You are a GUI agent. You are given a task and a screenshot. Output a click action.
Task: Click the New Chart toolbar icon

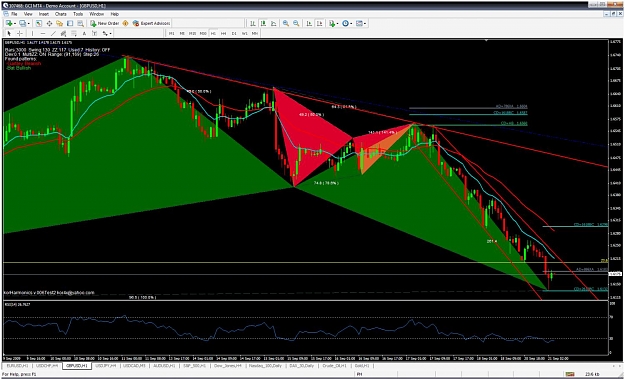(x=9, y=23)
